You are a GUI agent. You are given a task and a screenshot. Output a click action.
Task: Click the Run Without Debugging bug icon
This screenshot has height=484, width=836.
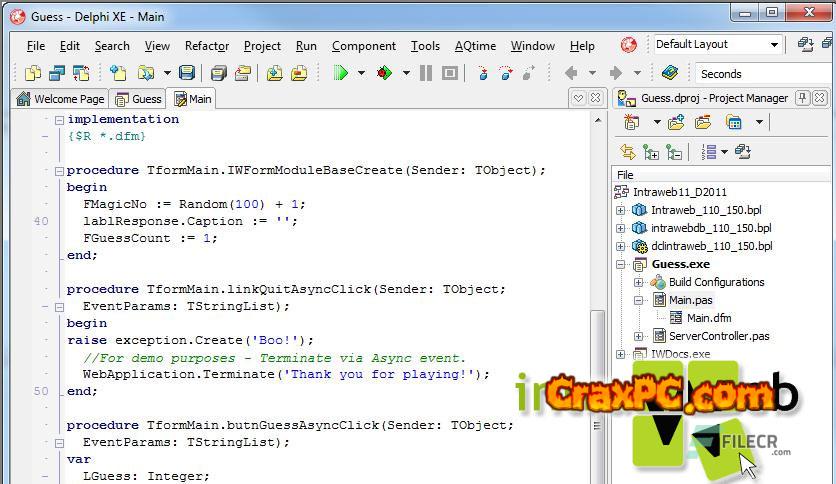[384, 73]
